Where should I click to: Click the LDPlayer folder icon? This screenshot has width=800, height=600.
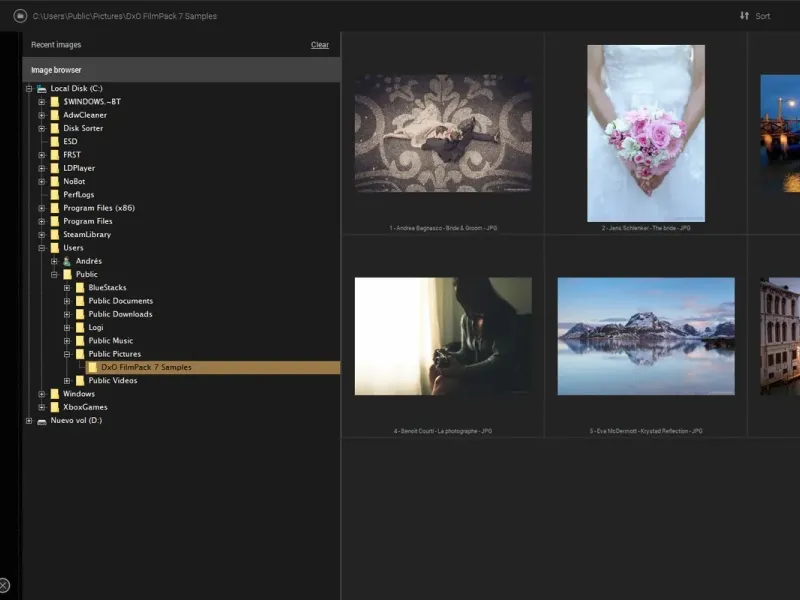(x=55, y=168)
